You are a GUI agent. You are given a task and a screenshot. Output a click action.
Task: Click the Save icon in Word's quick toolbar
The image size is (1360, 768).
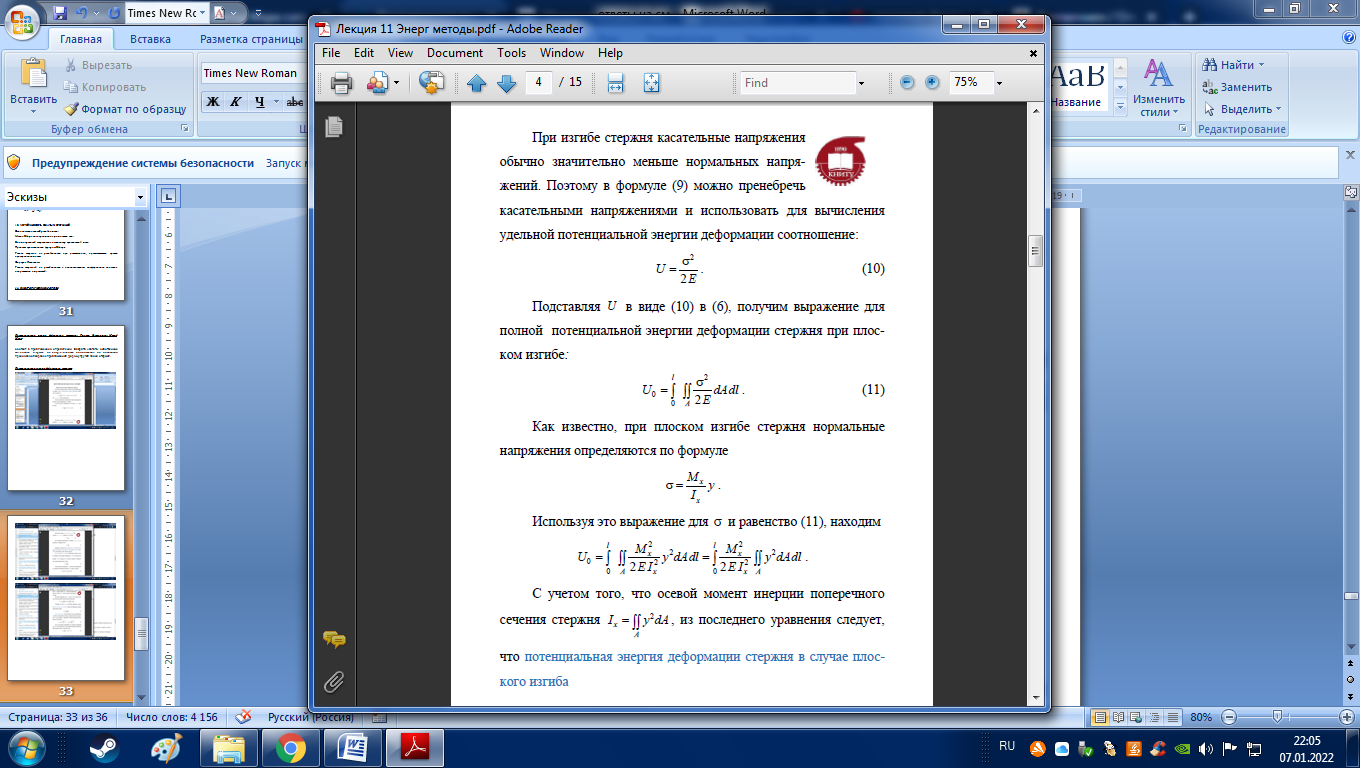point(60,13)
